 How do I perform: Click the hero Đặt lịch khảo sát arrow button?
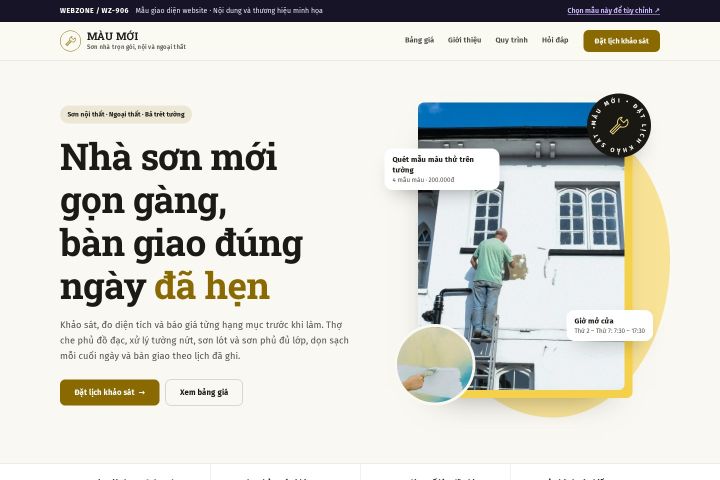tap(110, 392)
